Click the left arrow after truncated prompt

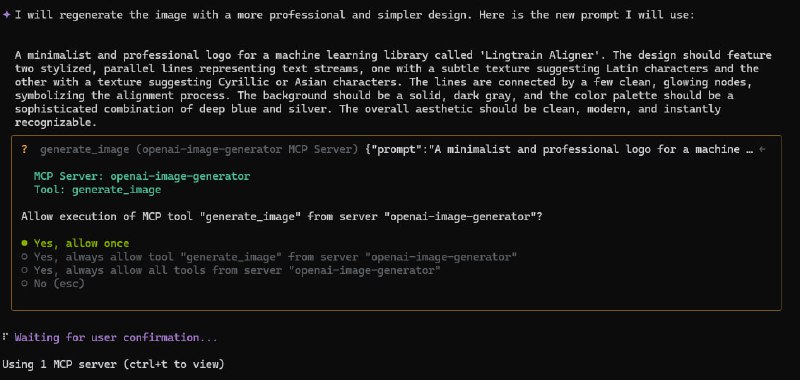pyautogui.click(x=762, y=149)
